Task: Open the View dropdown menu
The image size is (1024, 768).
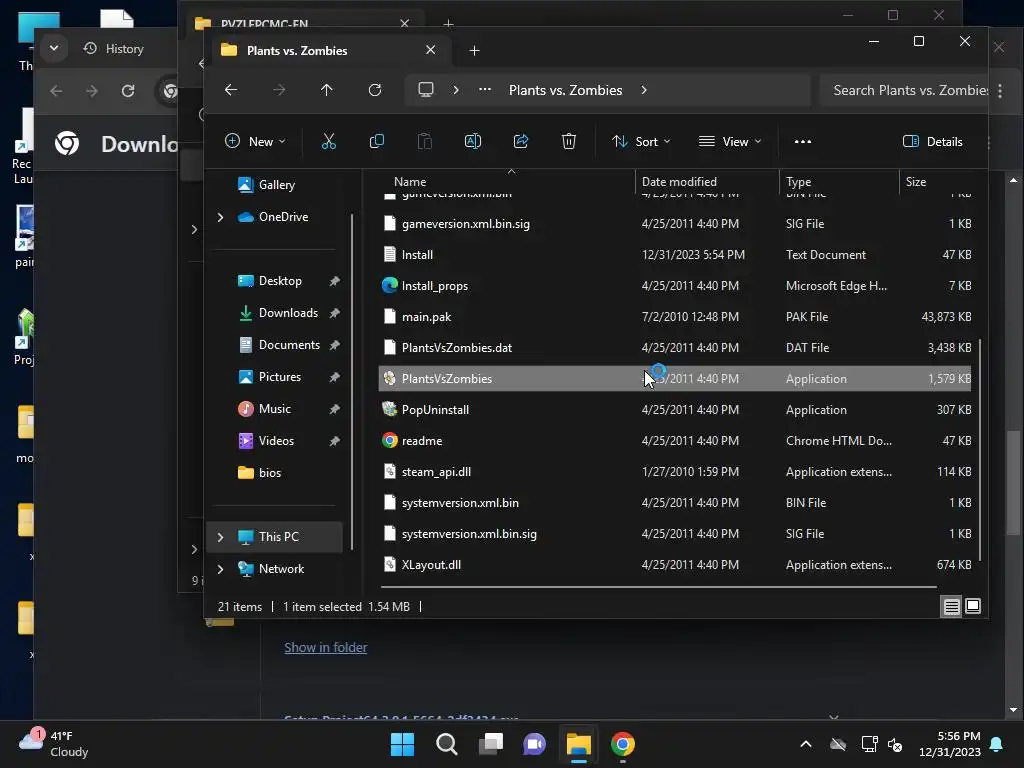Action: [x=730, y=142]
